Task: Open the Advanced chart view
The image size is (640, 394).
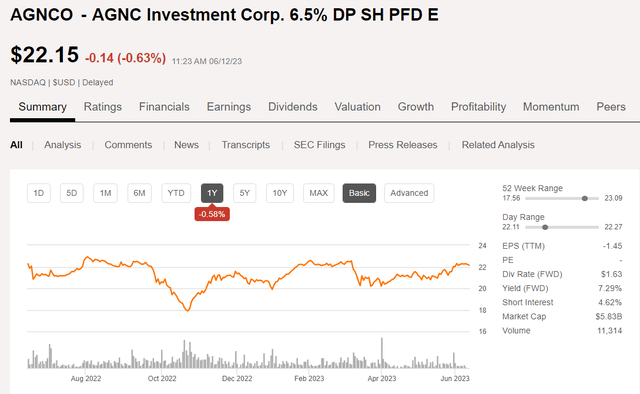Action: [x=409, y=193]
